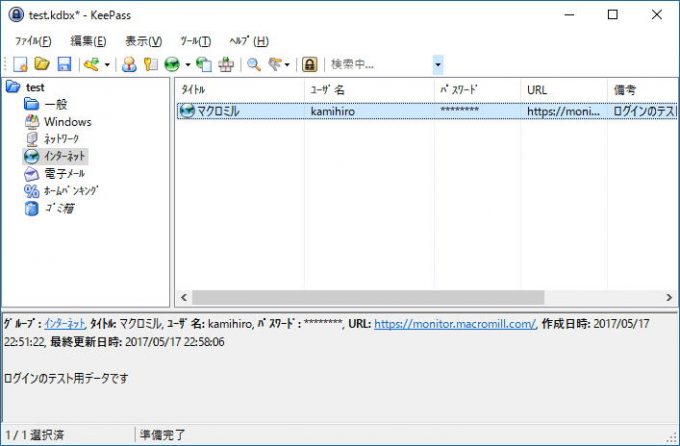Click the kamihiro user name cell
The image size is (680, 446).
(333, 112)
